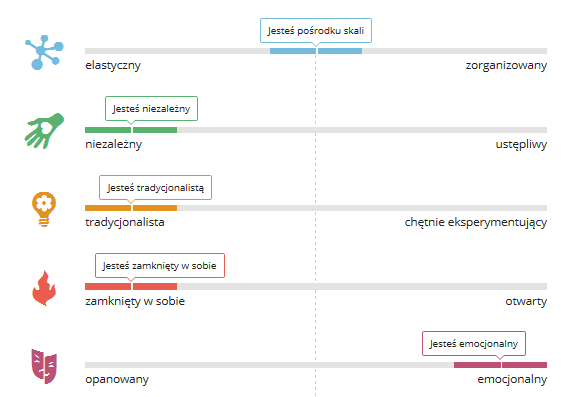Click the 'Jesteś niezależny' tooltip
The image size is (561, 397).
(x=151, y=109)
